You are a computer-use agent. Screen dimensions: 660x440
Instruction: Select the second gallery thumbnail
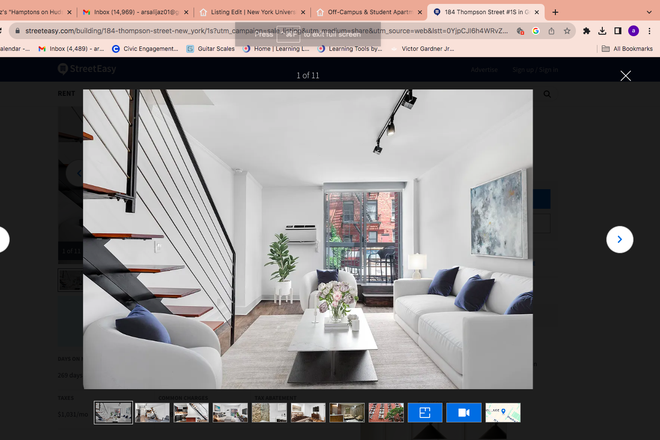[152, 413]
